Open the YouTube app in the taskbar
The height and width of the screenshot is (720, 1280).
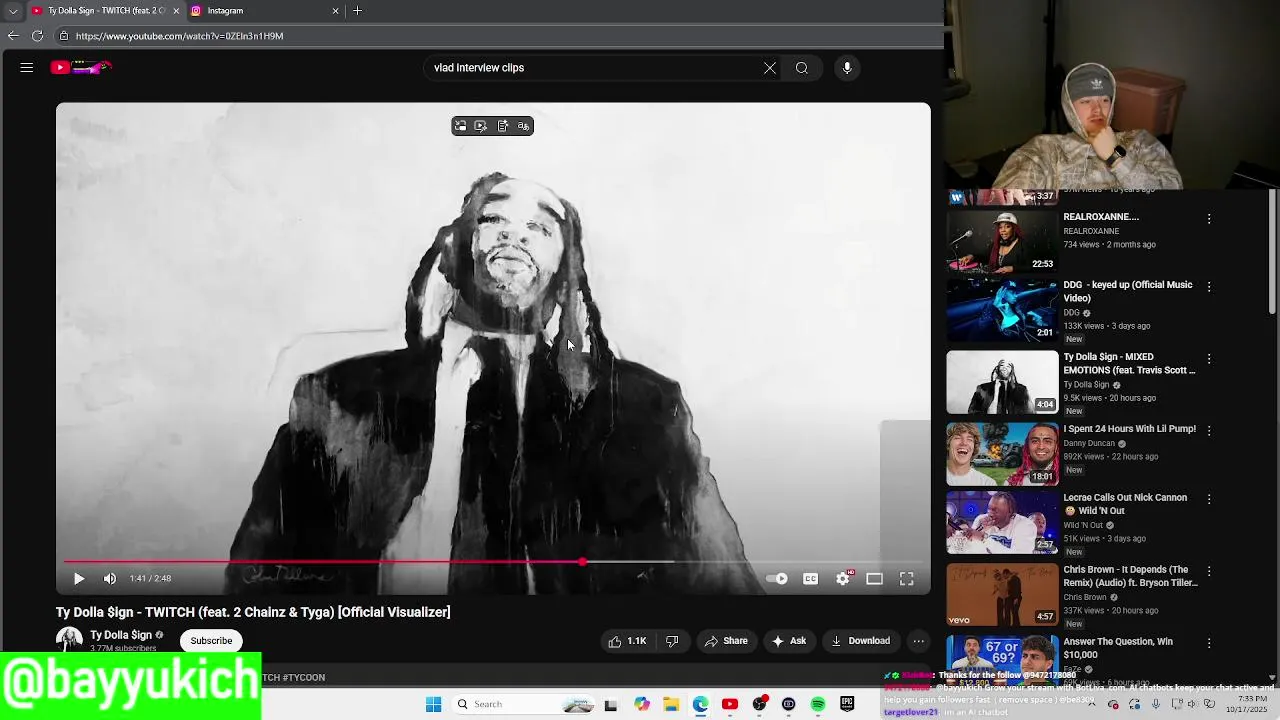click(730, 704)
